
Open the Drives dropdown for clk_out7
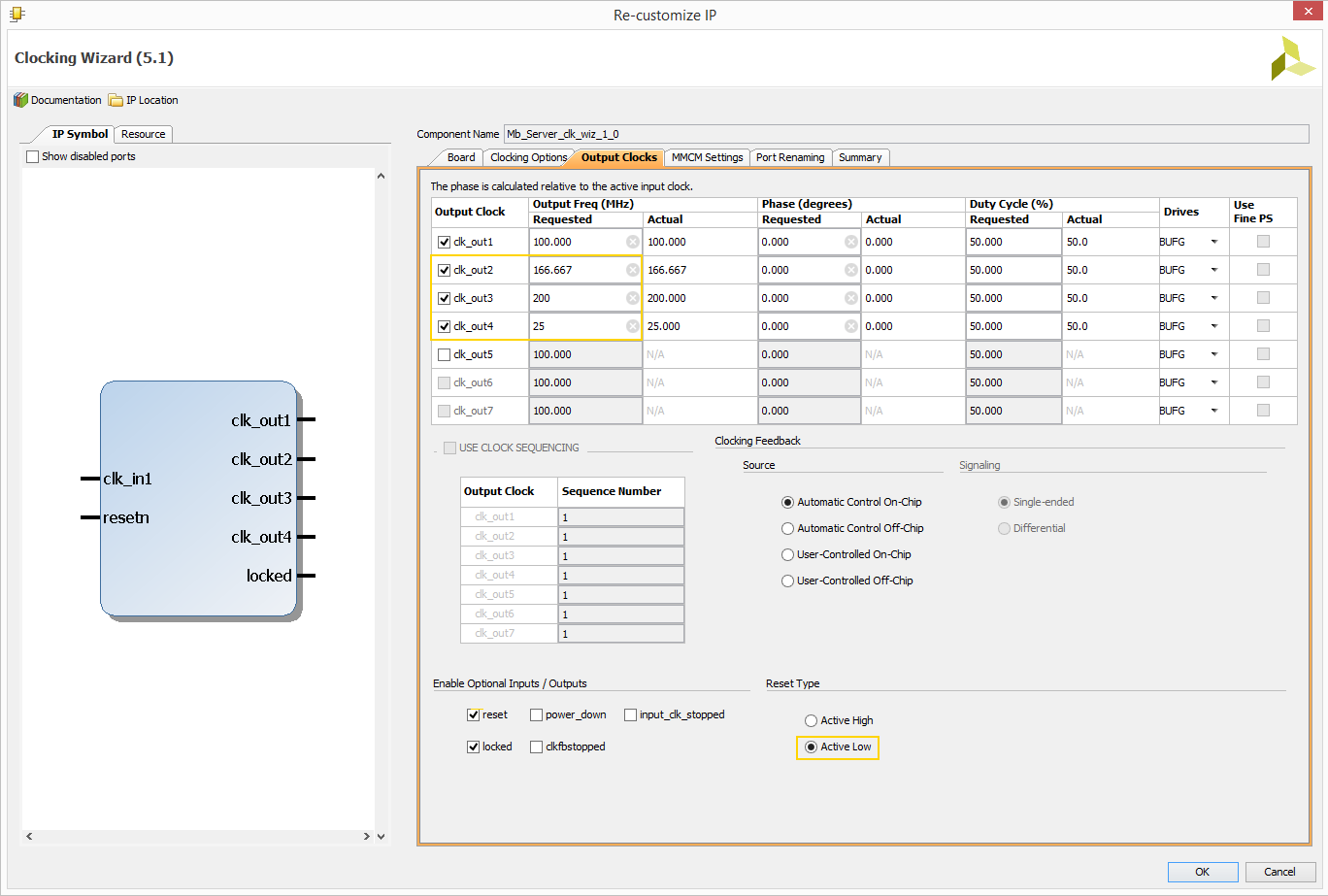(1213, 412)
